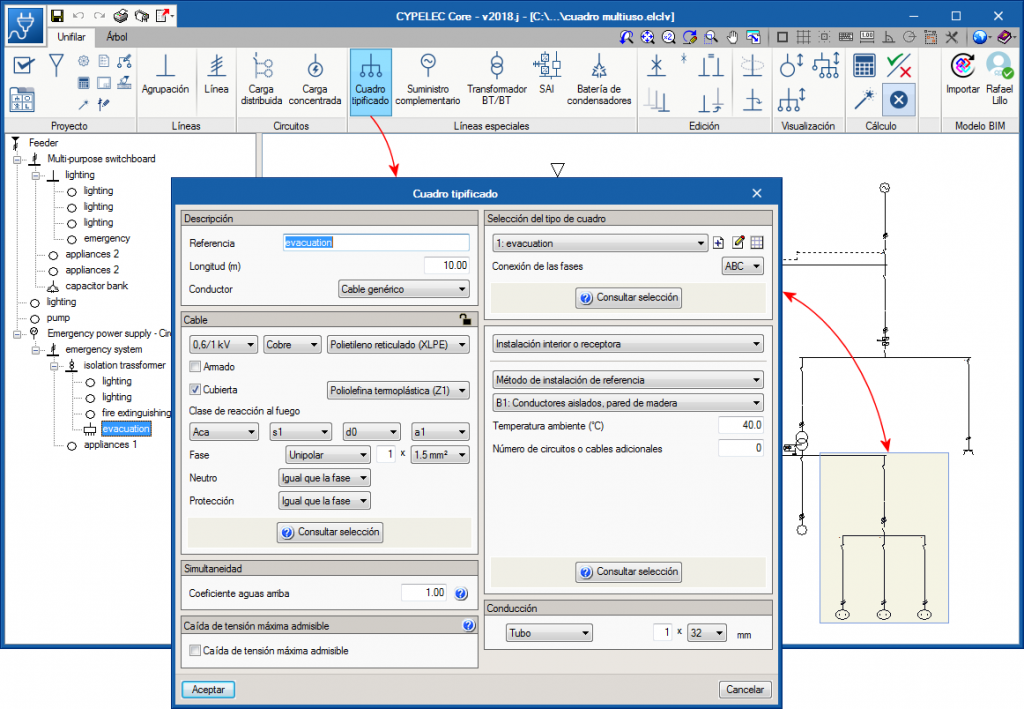
Task: Click the Cancelar button
Action: tap(745, 689)
